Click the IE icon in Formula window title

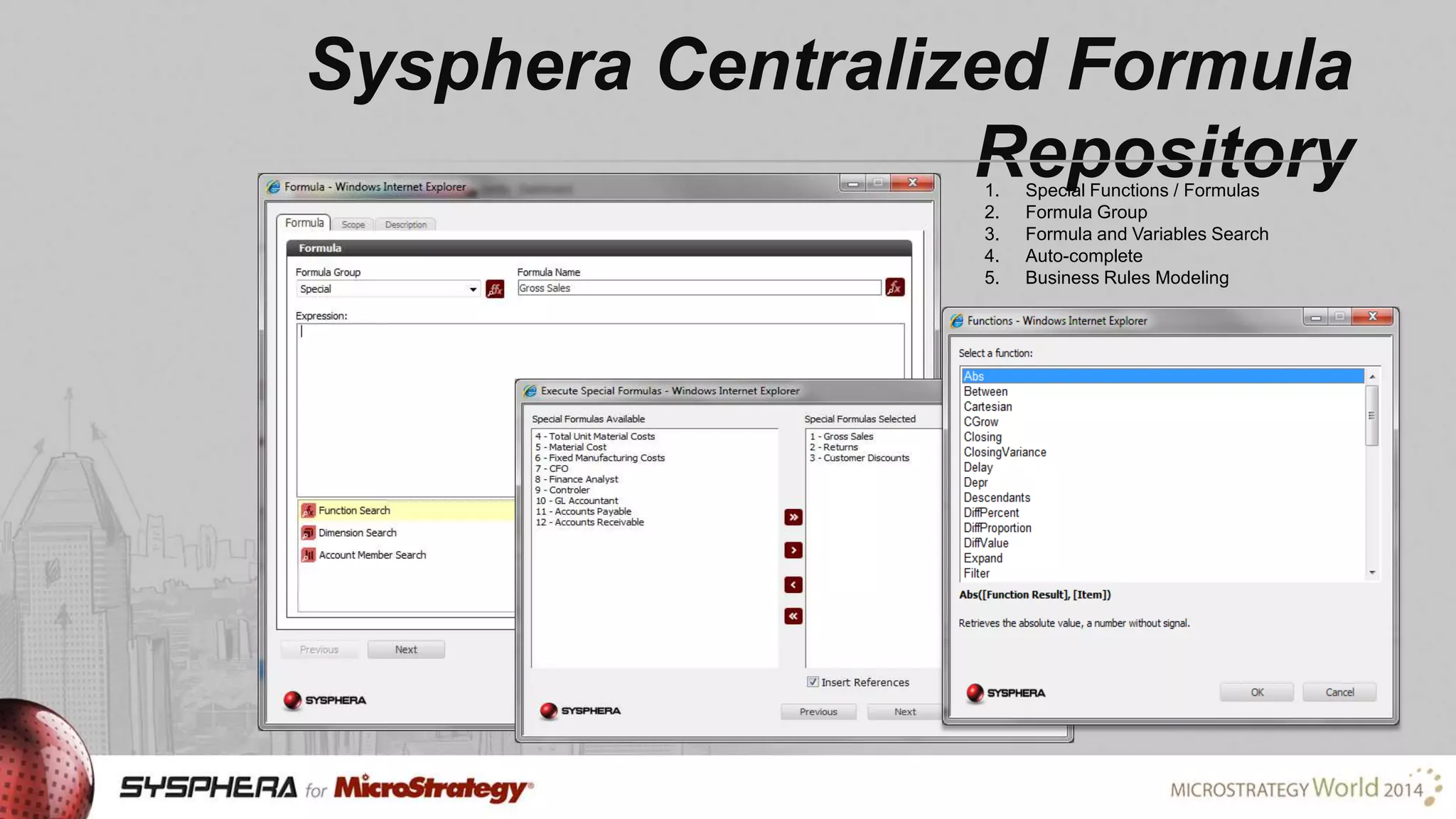tap(273, 187)
